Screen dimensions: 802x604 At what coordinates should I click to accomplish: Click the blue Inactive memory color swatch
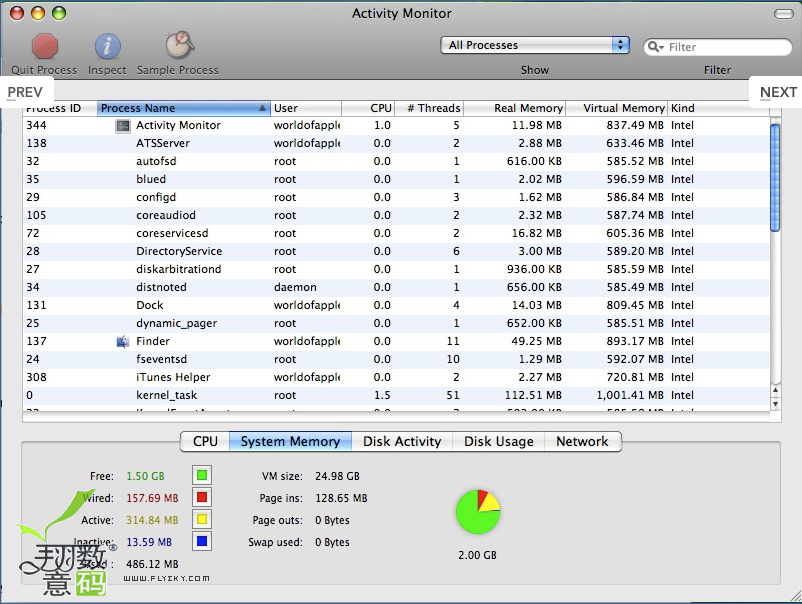pyautogui.click(x=202, y=541)
